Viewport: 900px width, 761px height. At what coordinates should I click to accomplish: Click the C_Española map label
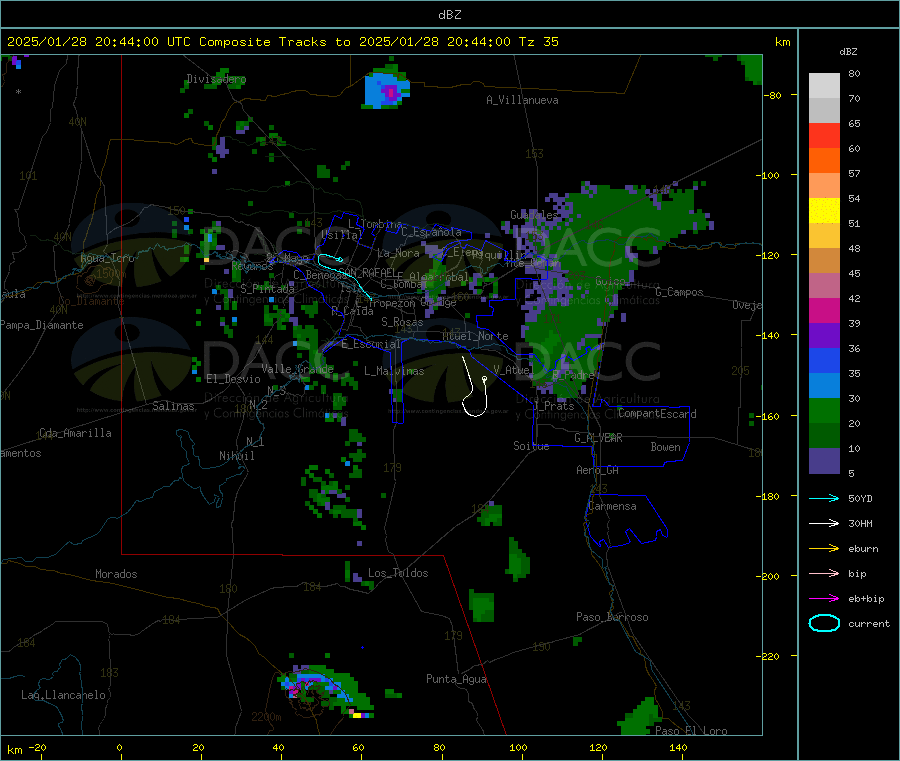point(431,232)
